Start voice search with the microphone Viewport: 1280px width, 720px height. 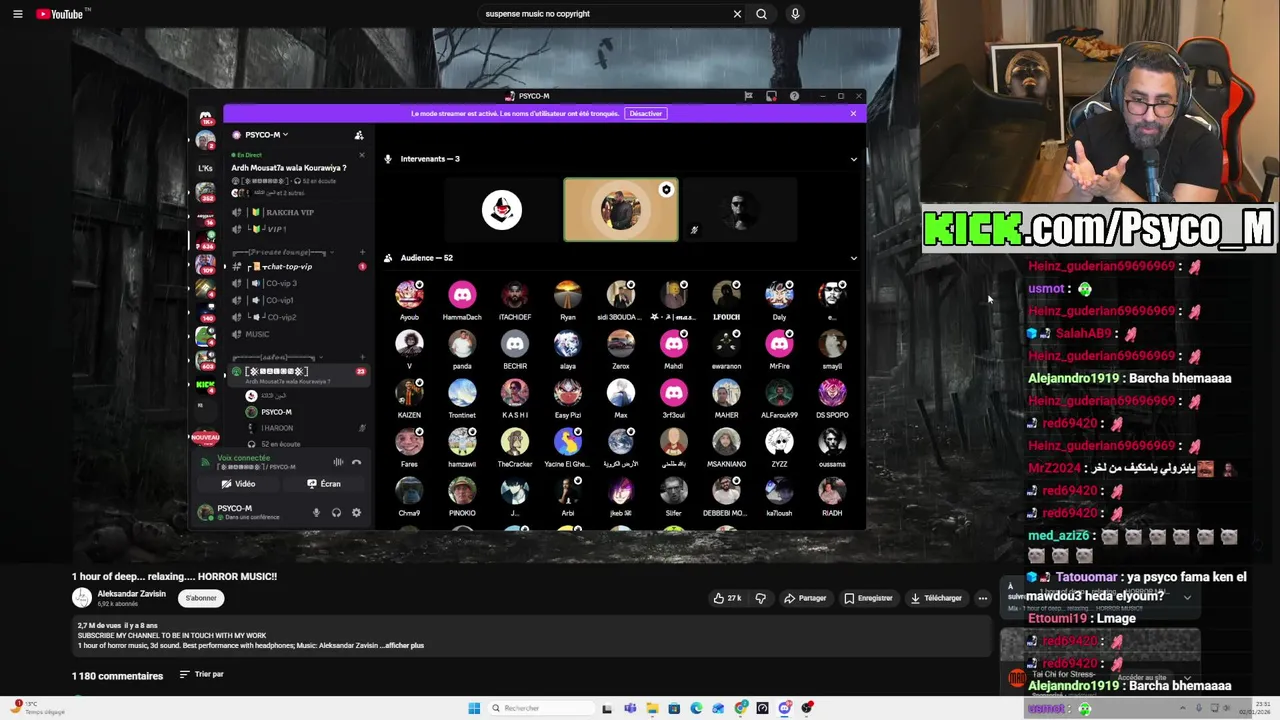[795, 14]
